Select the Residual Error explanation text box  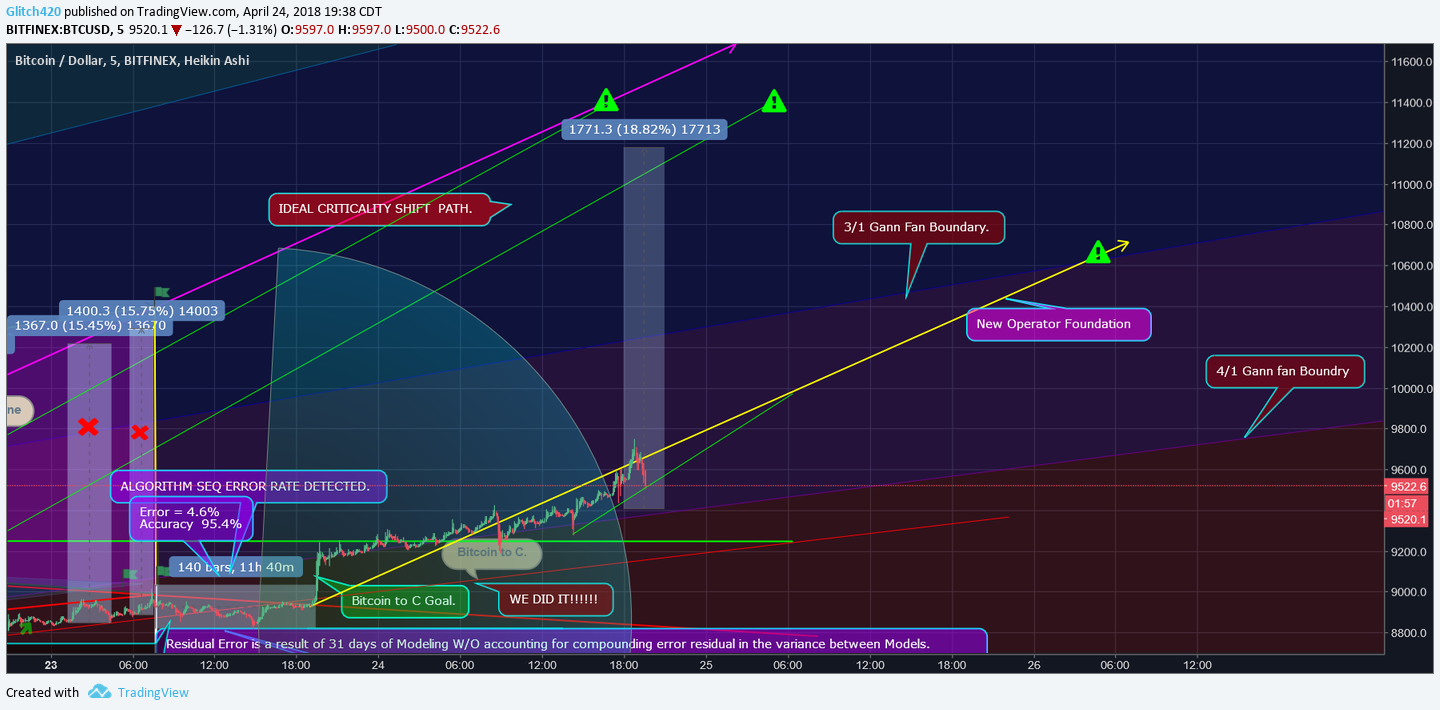(572, 643)
